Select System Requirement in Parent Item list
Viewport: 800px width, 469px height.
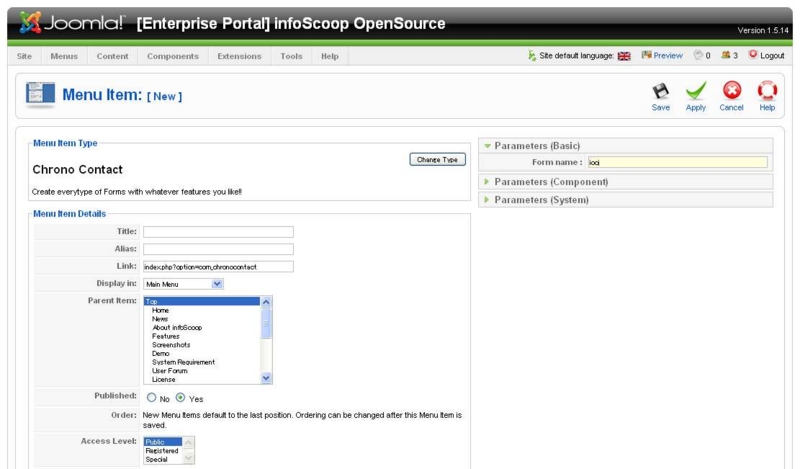(202, 362)
